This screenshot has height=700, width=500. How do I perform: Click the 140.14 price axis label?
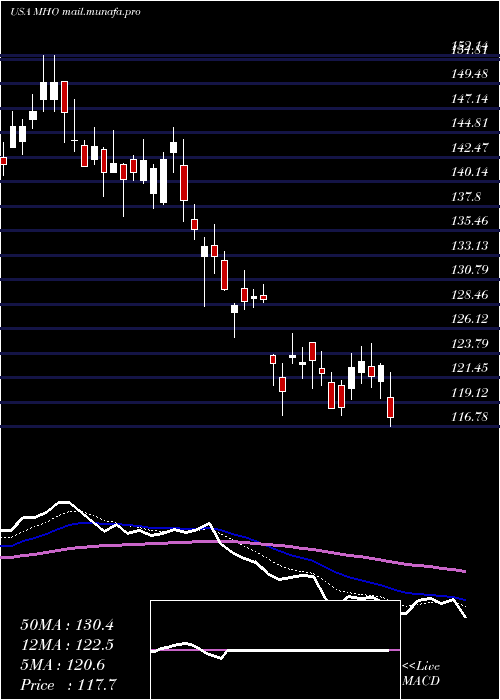(x=469, y=172)
